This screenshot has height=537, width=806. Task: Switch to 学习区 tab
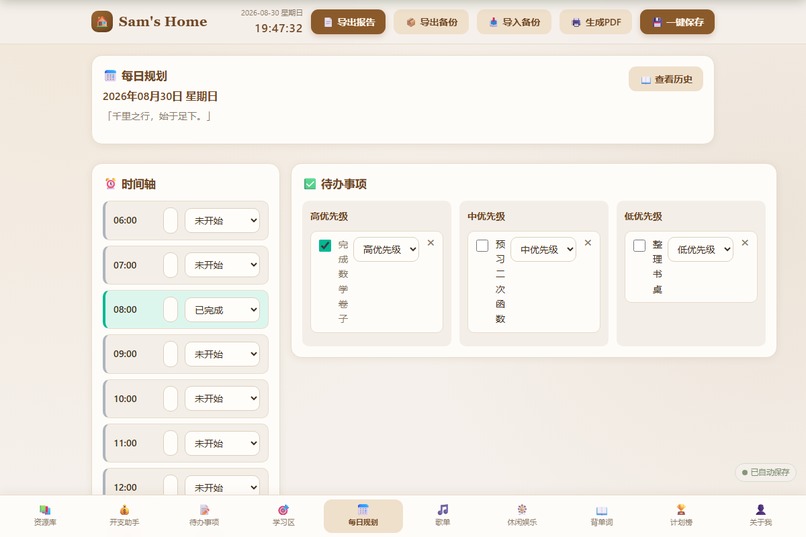pyautogui.click(x=283, y=515)
